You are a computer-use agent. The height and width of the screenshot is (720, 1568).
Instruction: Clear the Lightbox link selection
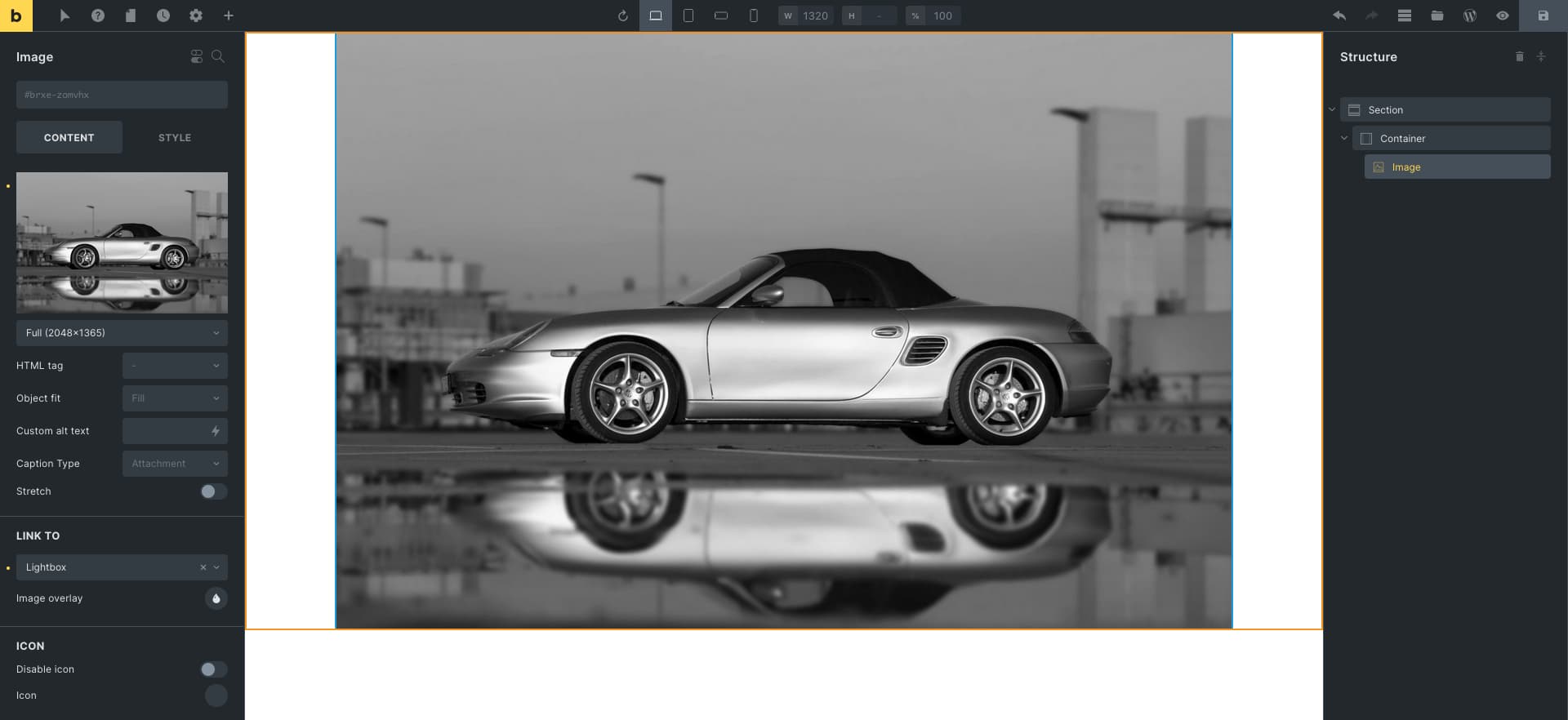[x=203, y=567]
